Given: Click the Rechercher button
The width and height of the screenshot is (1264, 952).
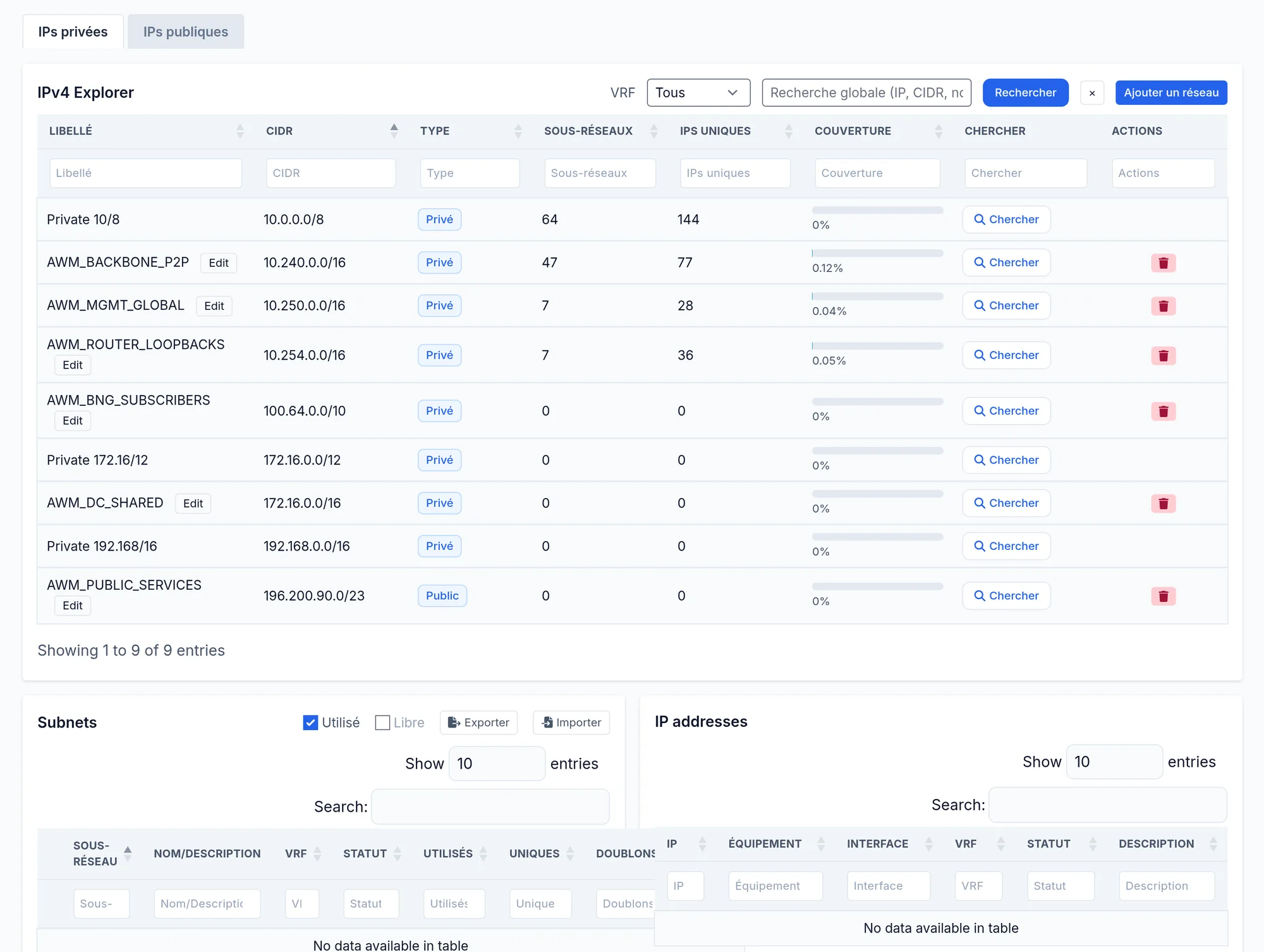Looking at the screenshot, I should pos(1025,93).
